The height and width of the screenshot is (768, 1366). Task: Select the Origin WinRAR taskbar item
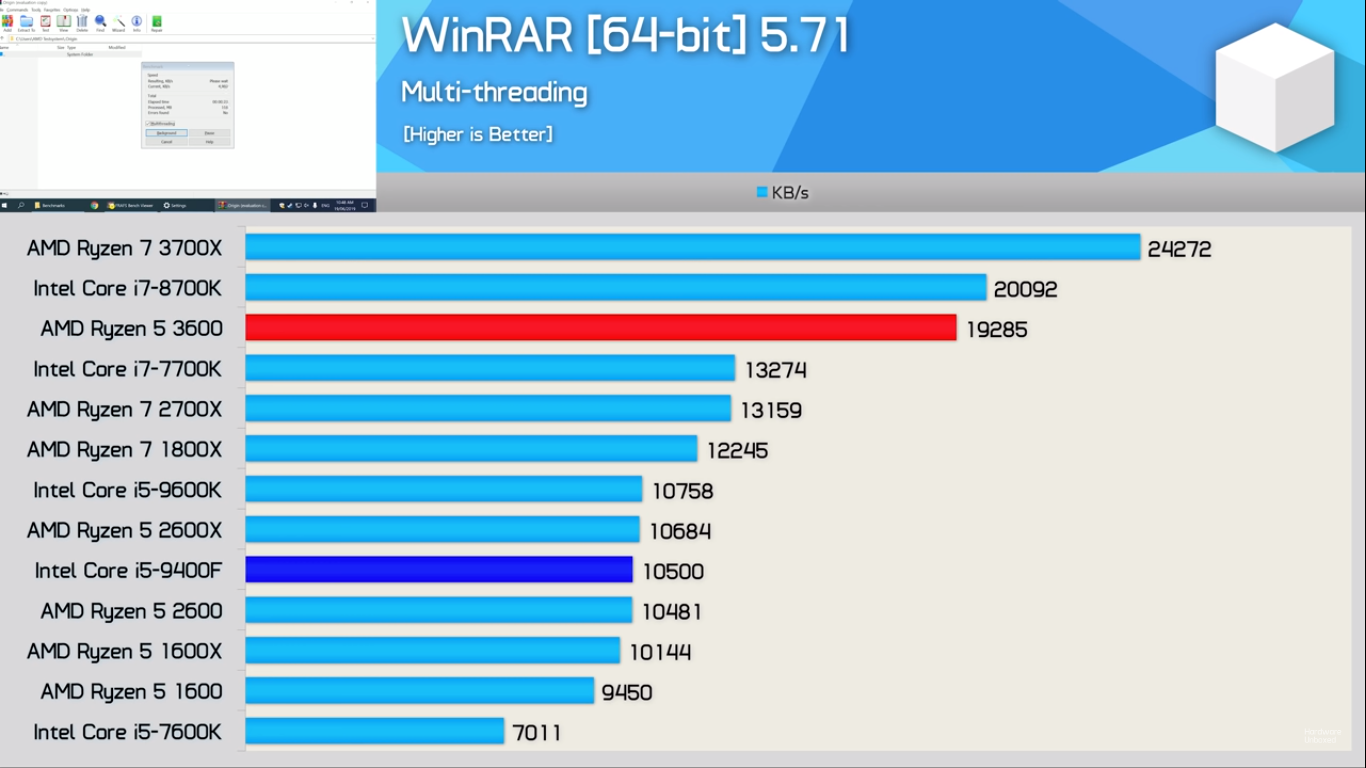[x=243, y=205]
